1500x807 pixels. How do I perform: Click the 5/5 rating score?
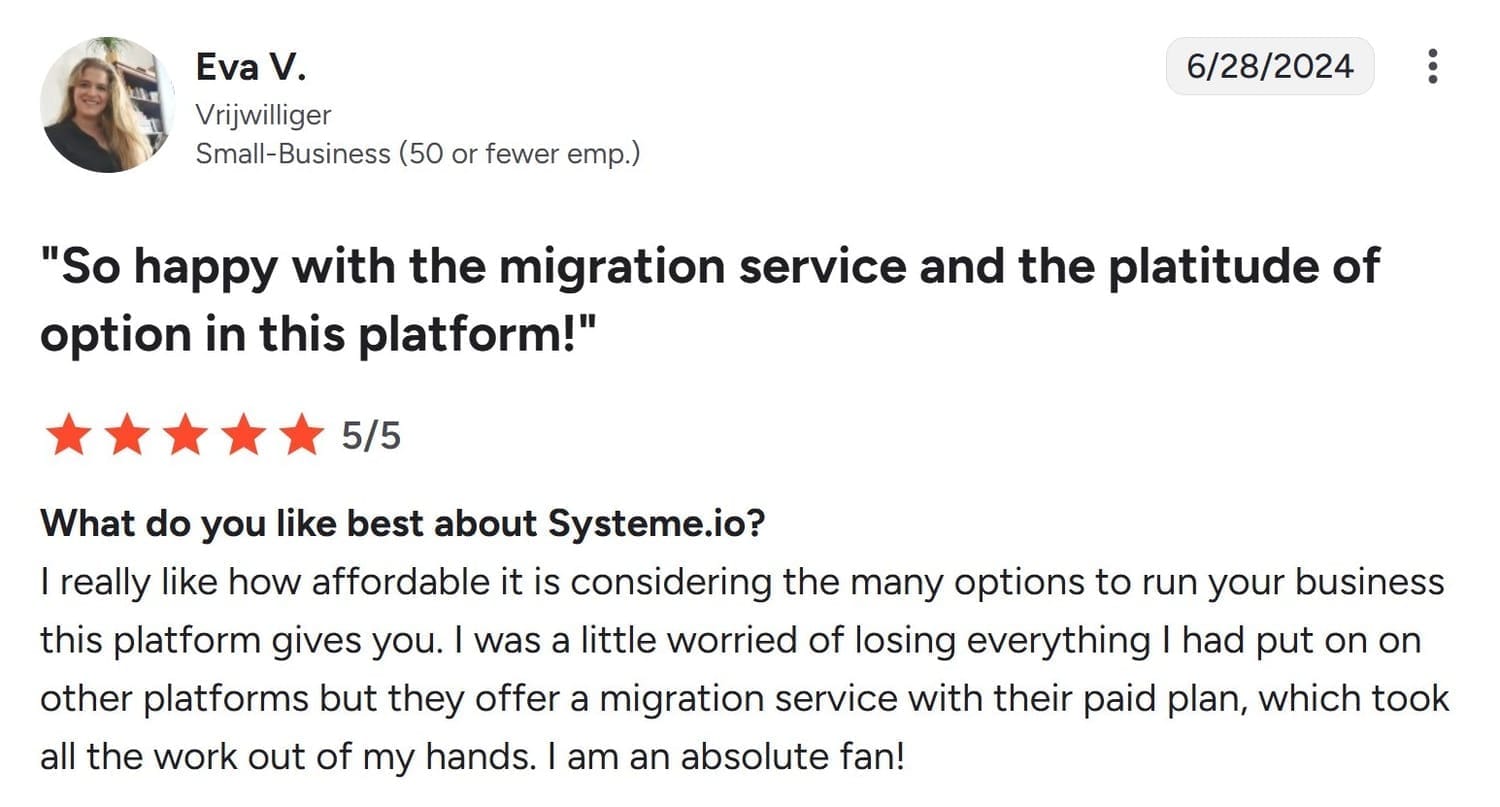[x=371, y=436]
